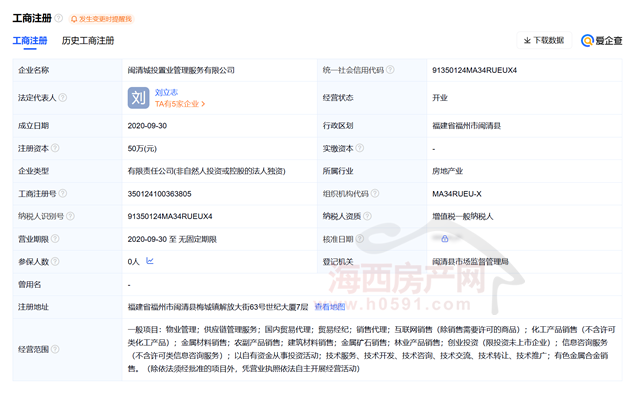Click the help icon beside 工商注册 heading
Screen dimensions: 640x393
tap(59, 18)
